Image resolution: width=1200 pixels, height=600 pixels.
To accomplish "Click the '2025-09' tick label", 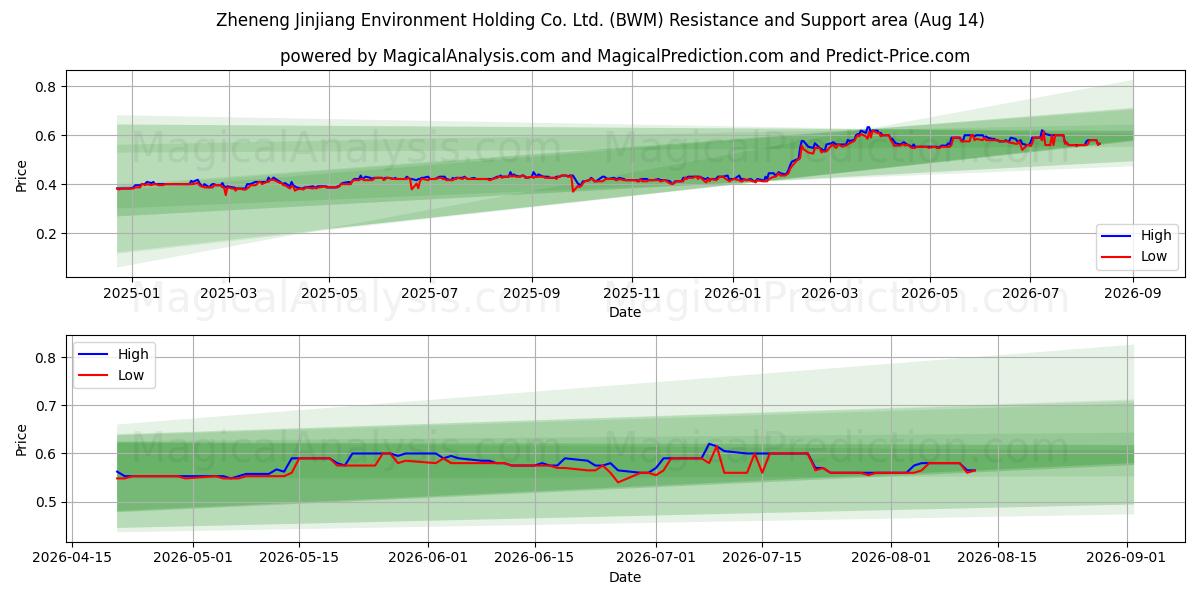I will tap(531, 294).
